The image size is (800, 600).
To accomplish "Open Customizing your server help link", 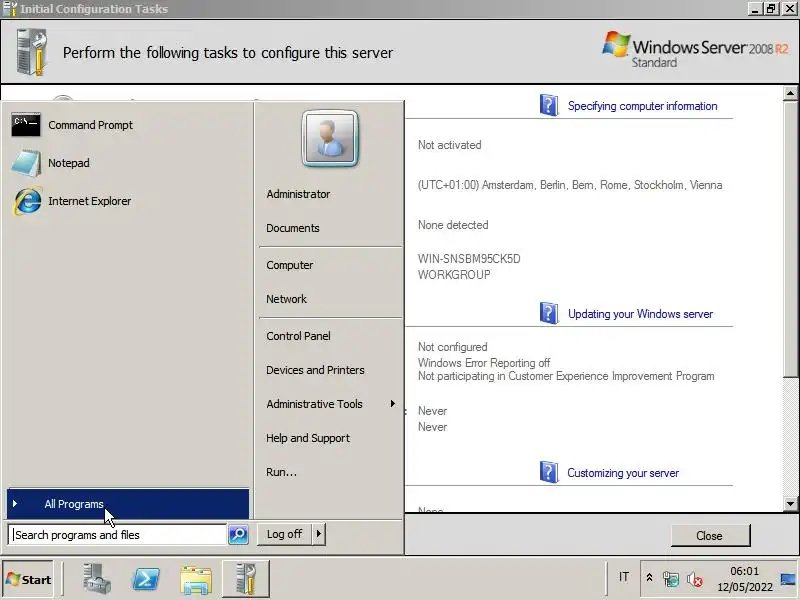I will click(x=623, y=473).
